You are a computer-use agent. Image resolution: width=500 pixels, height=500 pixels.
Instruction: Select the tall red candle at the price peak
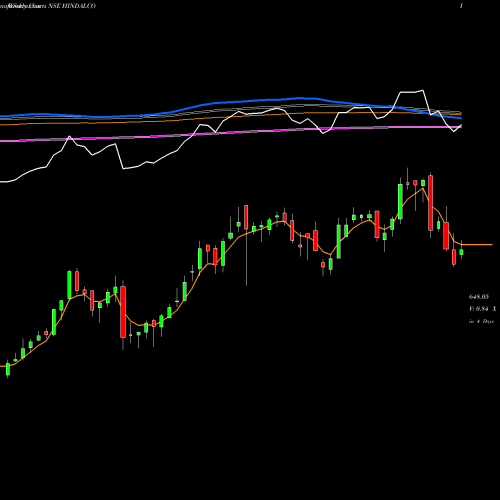[x=431, y=203]
